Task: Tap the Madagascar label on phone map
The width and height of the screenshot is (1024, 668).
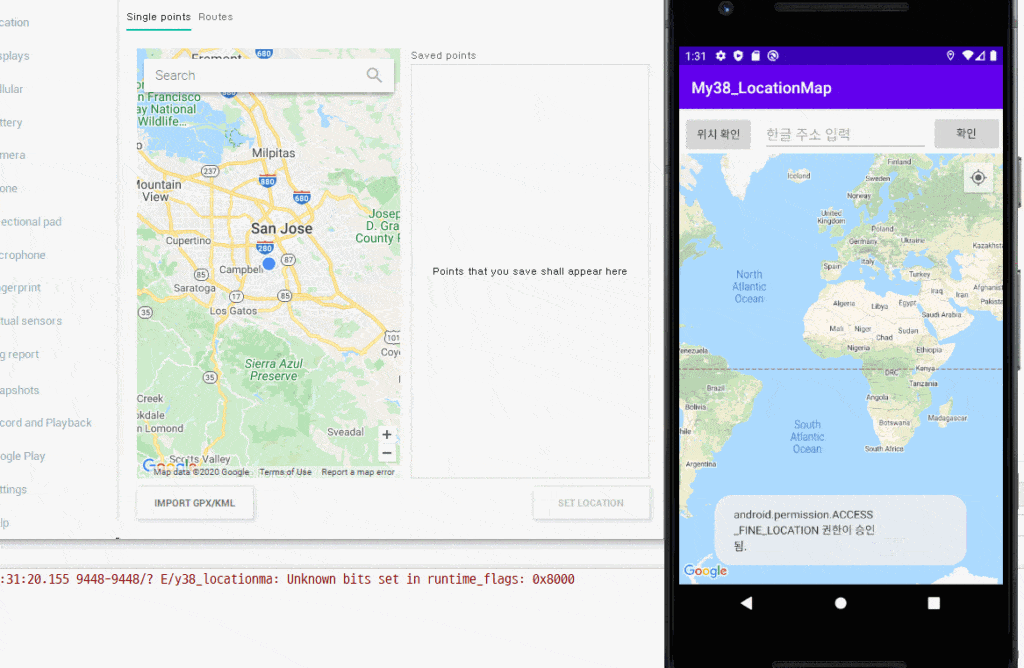Action: 947,418
